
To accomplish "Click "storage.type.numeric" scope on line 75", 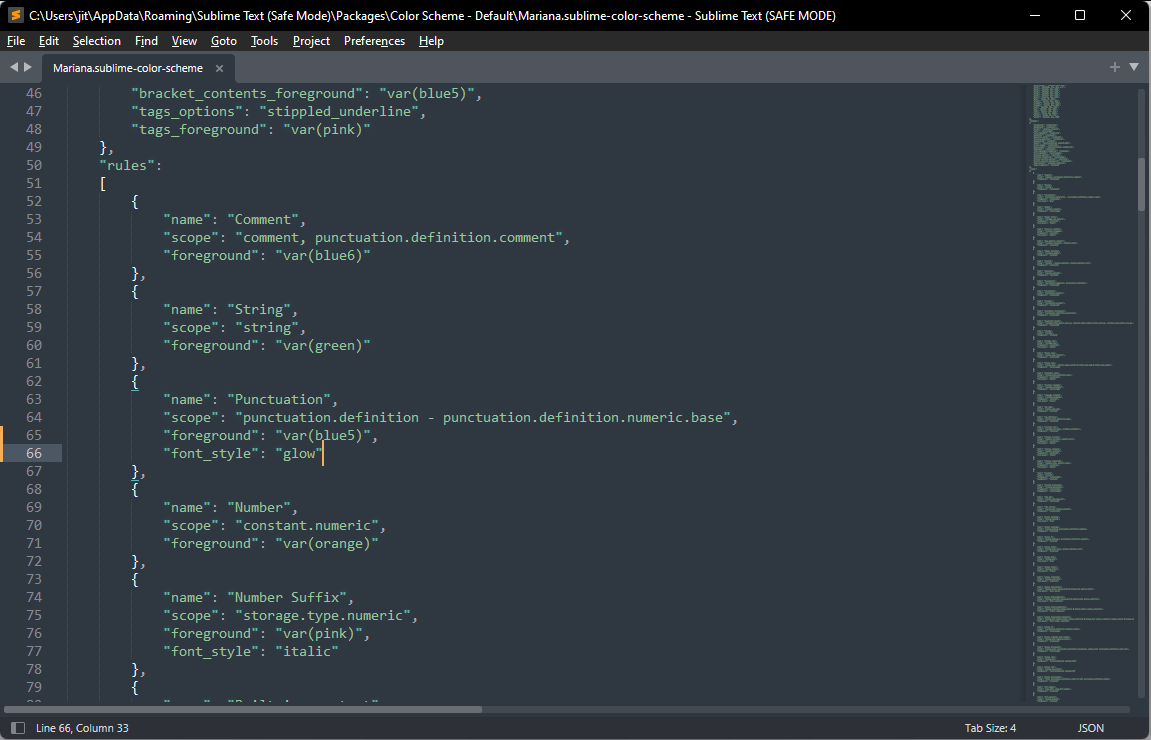I will (x=323, y=615).
